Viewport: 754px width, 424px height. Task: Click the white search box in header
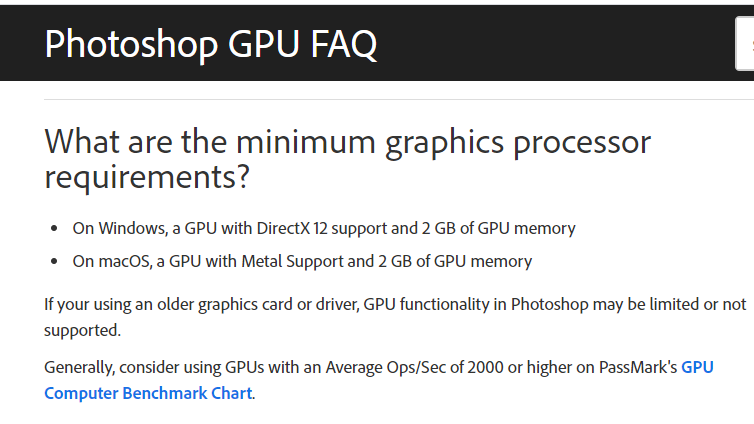pos(745,44)
